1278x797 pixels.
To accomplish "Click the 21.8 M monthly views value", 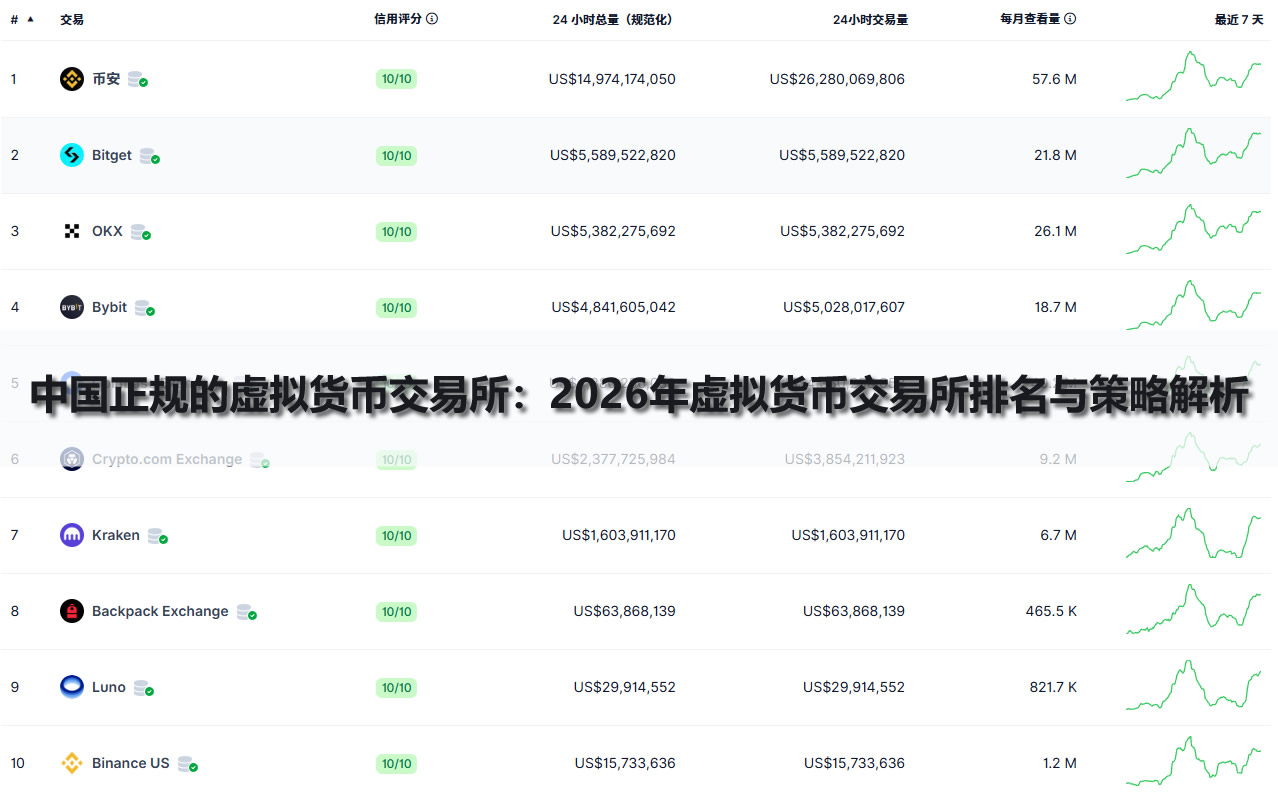I will [x=1055, y=155].
